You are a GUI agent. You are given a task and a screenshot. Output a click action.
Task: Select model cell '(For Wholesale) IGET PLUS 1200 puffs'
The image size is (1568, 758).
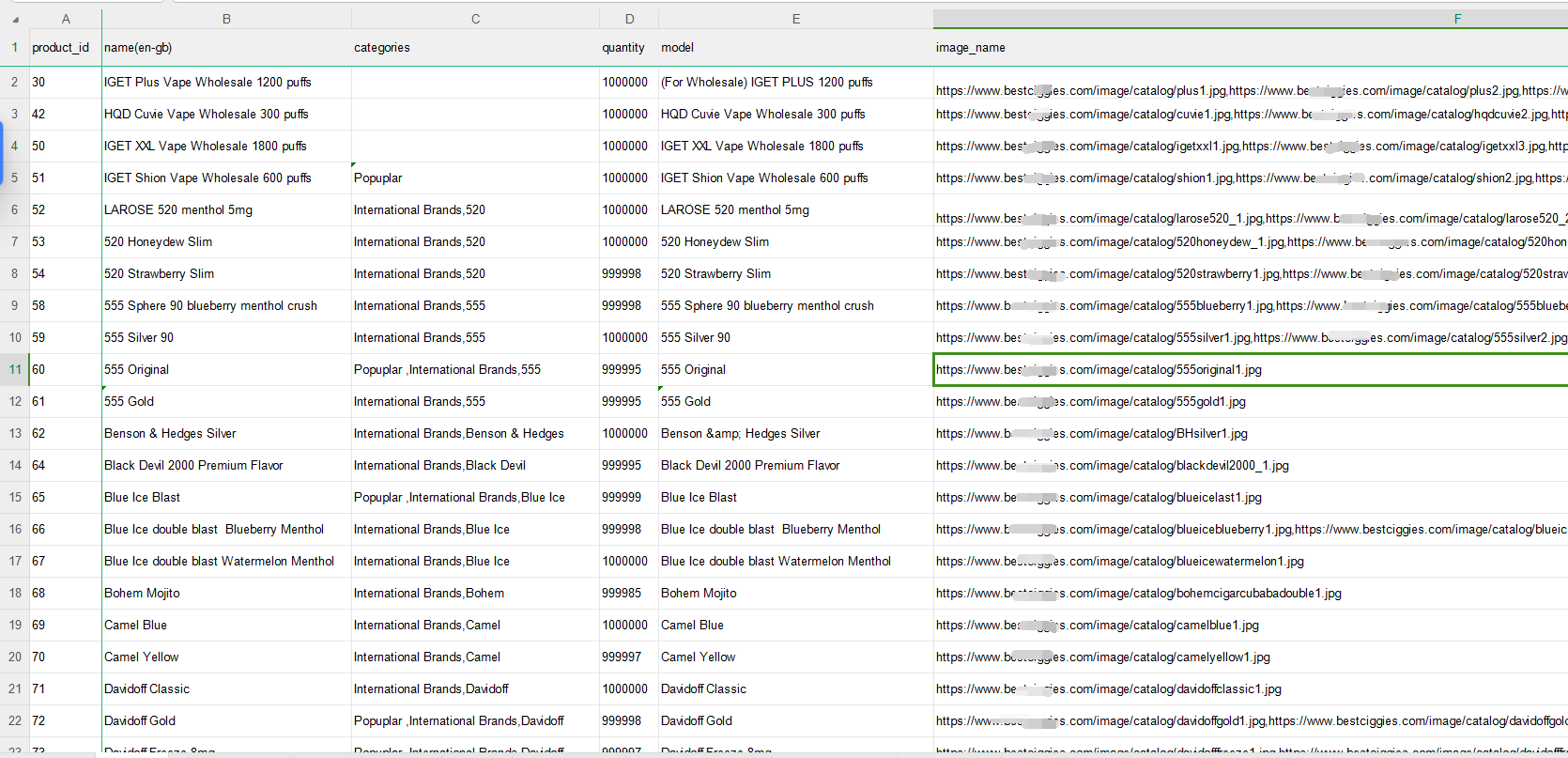click(796, 82)
